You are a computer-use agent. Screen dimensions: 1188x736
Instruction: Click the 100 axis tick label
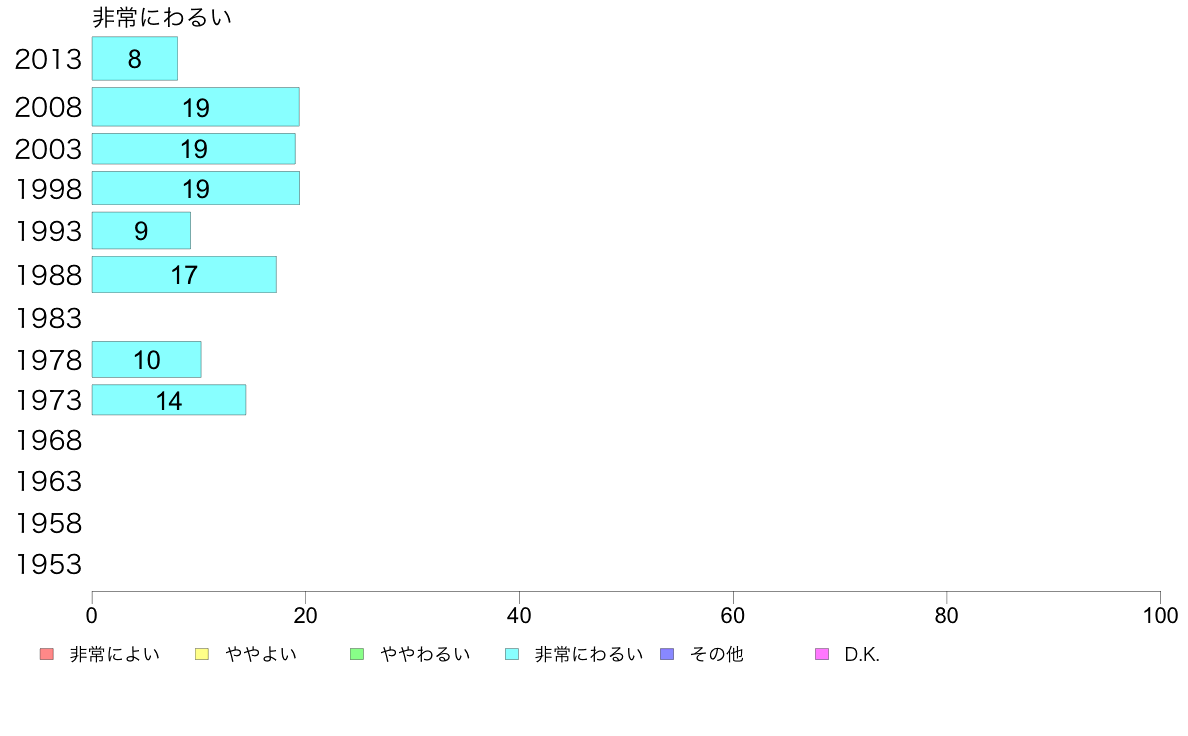pos(1160,615)
